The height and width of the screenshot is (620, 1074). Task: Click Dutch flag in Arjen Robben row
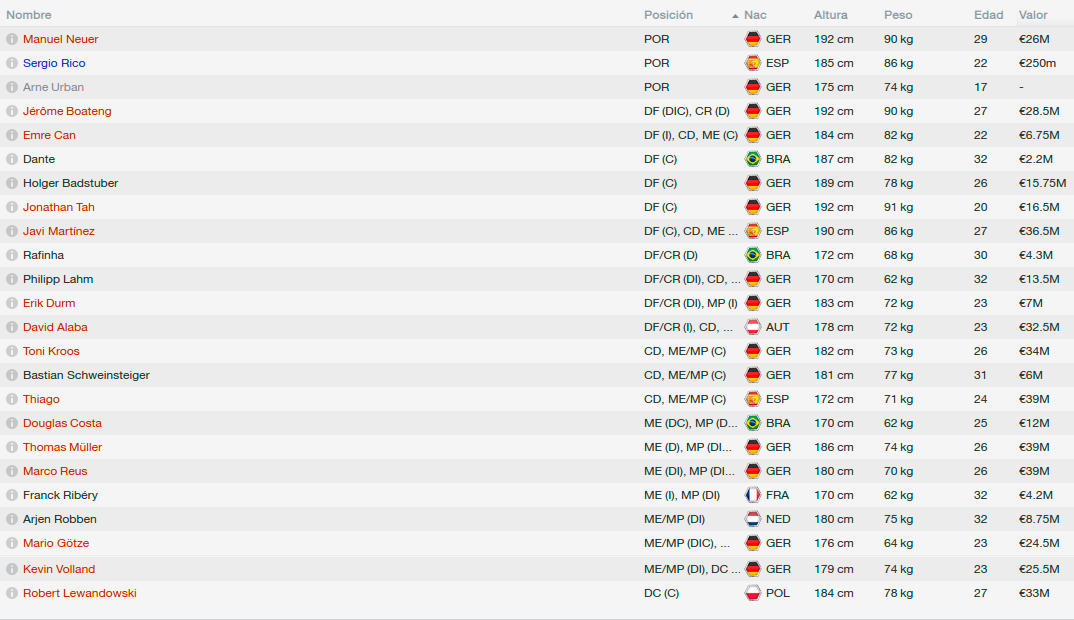753,519
